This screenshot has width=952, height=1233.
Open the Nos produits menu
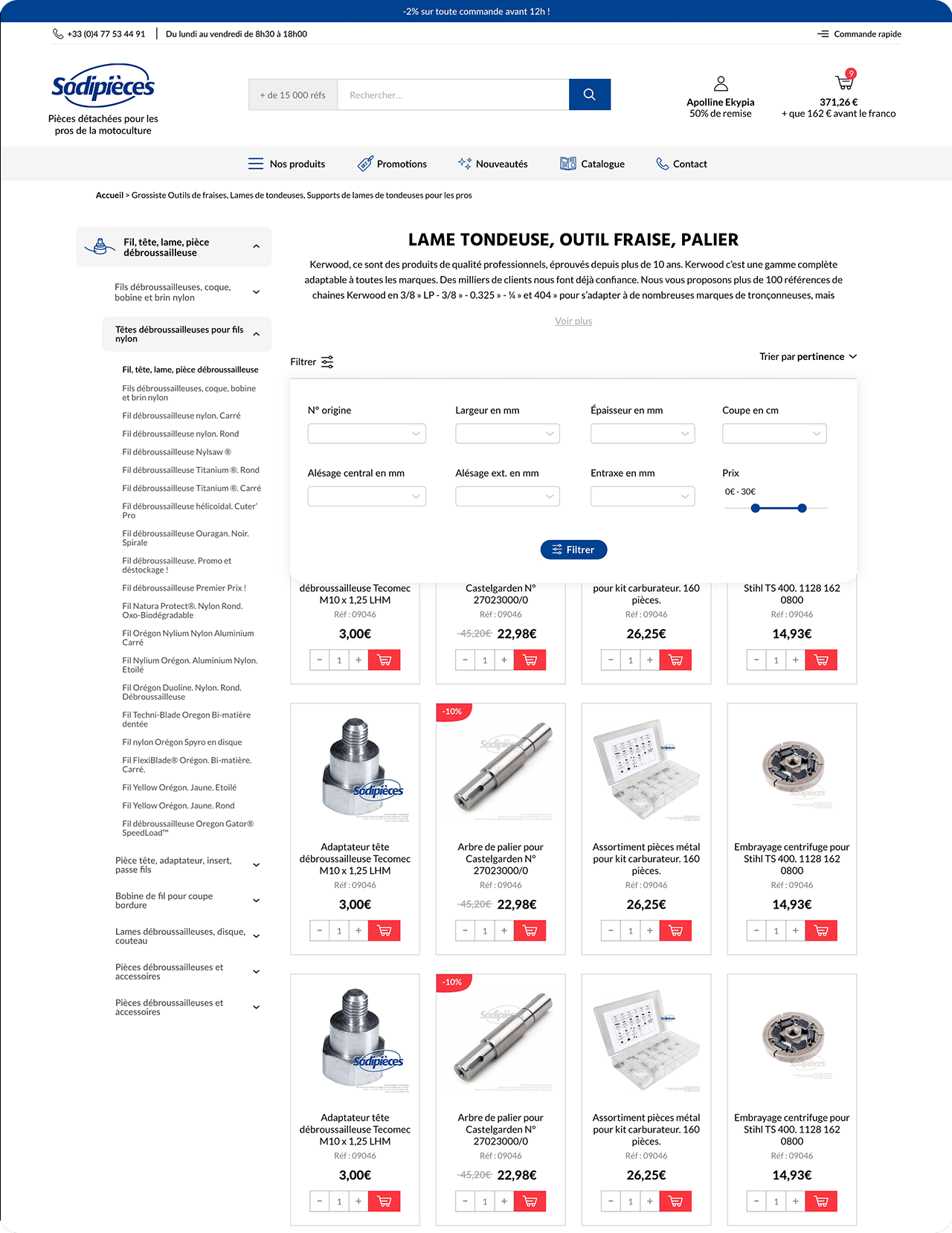pyautogui.click(x=286, y=164)
